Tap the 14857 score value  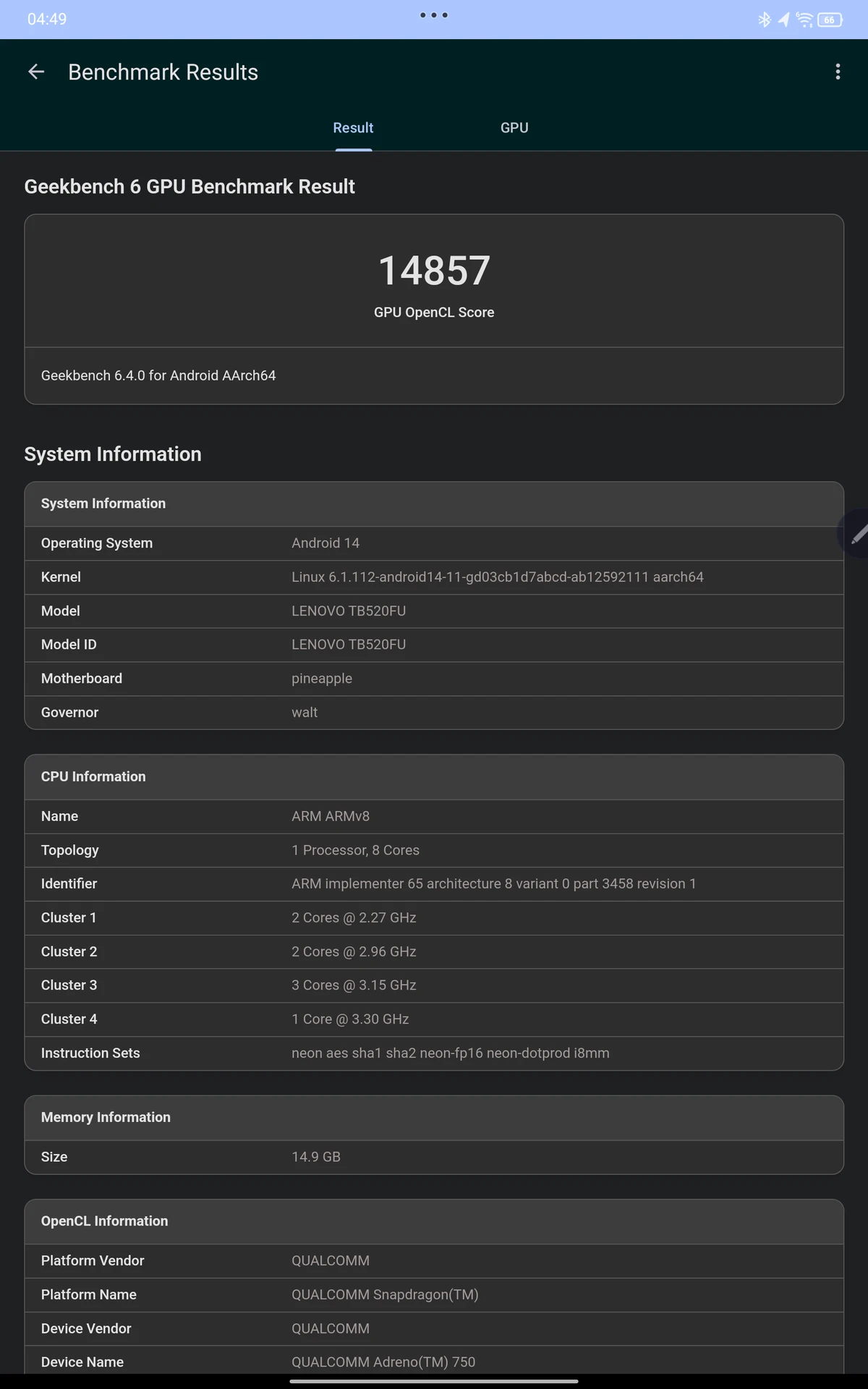(x=434, y=271)
